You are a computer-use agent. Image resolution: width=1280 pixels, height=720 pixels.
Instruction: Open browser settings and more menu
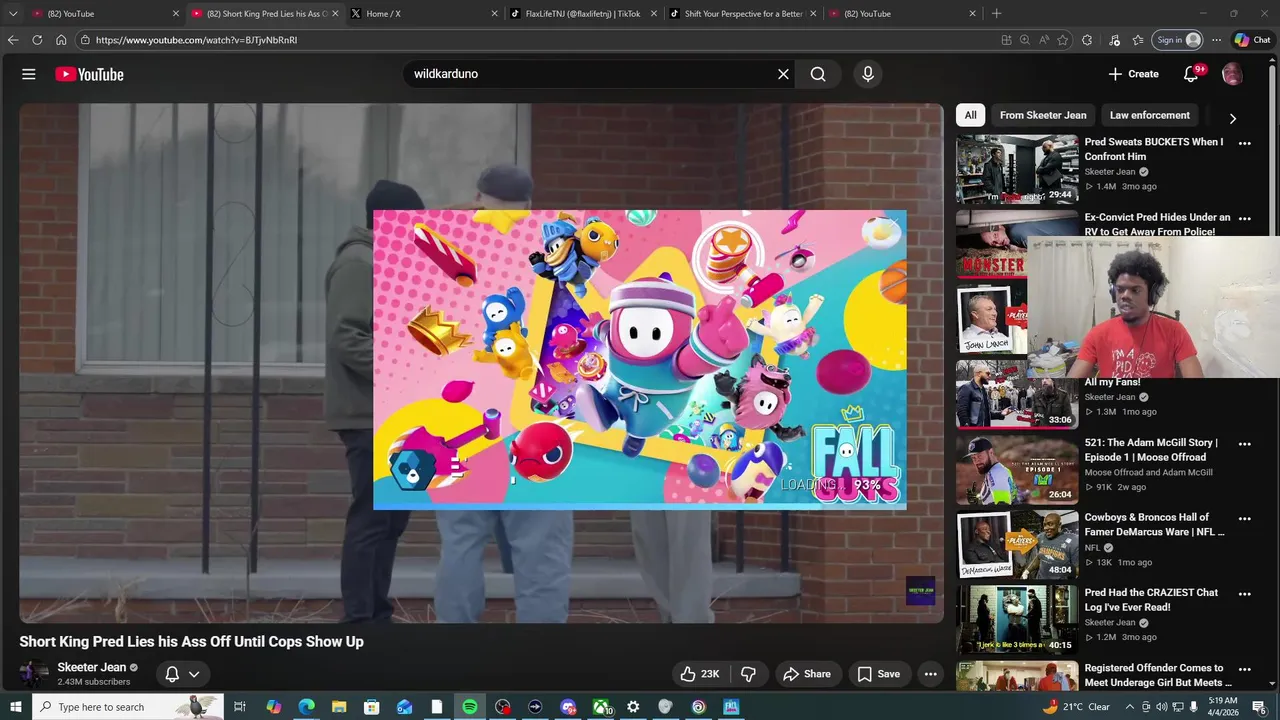tap(1216, 40)
